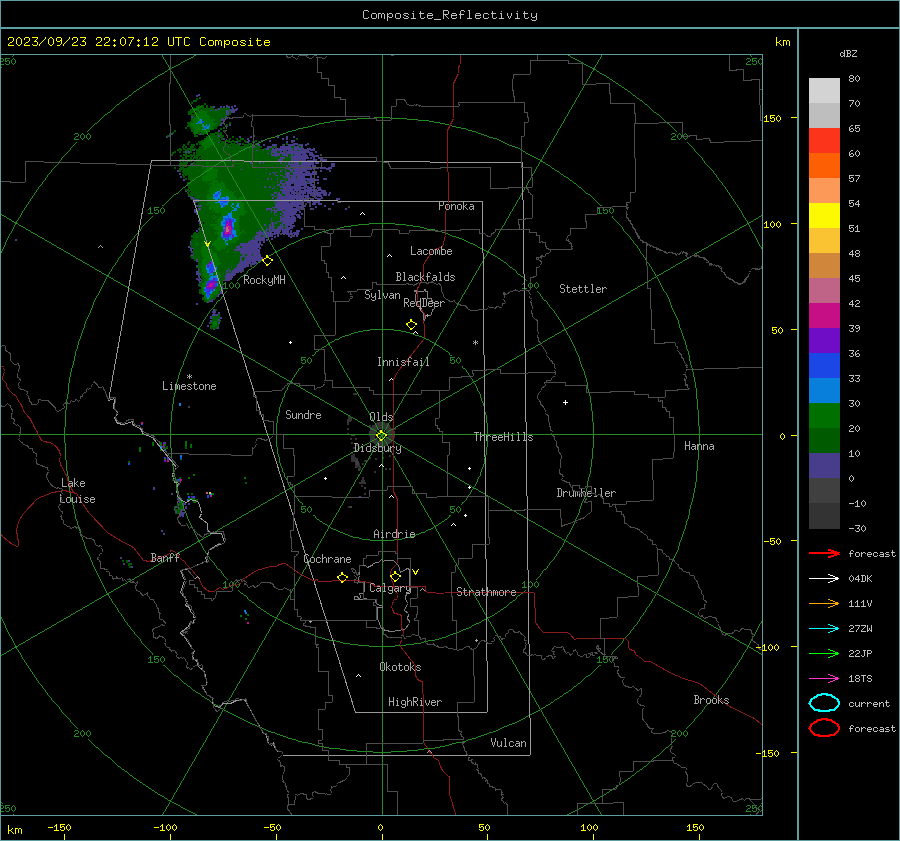The height and width of the screenshot is (841, 900).
Task: Click the yellow diamond marker below Cochrane
Action: coord(342,577)
